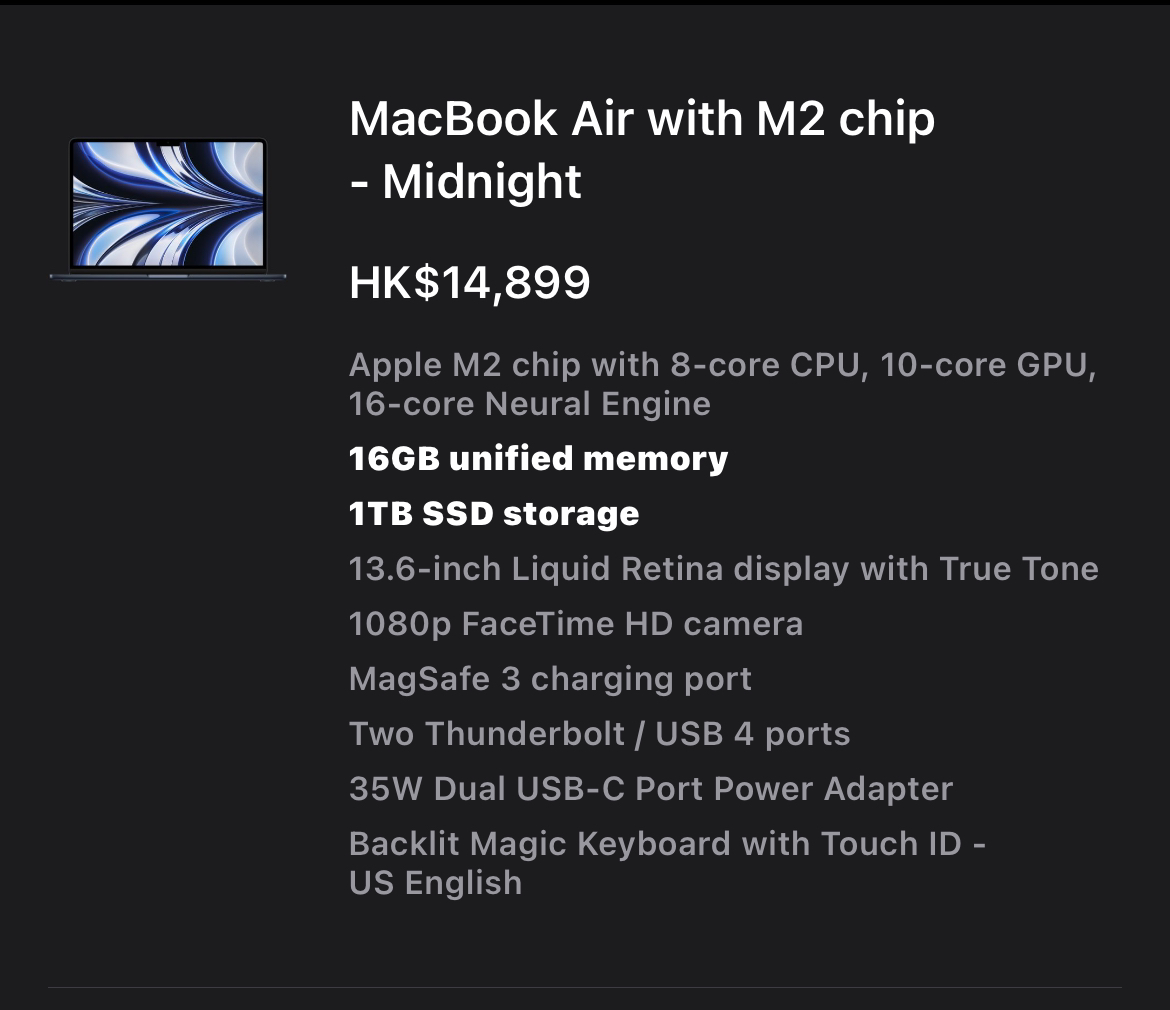Click the bold 16GB unified memory spec
1170x1010 pixels.
pyautogui.click(x=538, y=458)
